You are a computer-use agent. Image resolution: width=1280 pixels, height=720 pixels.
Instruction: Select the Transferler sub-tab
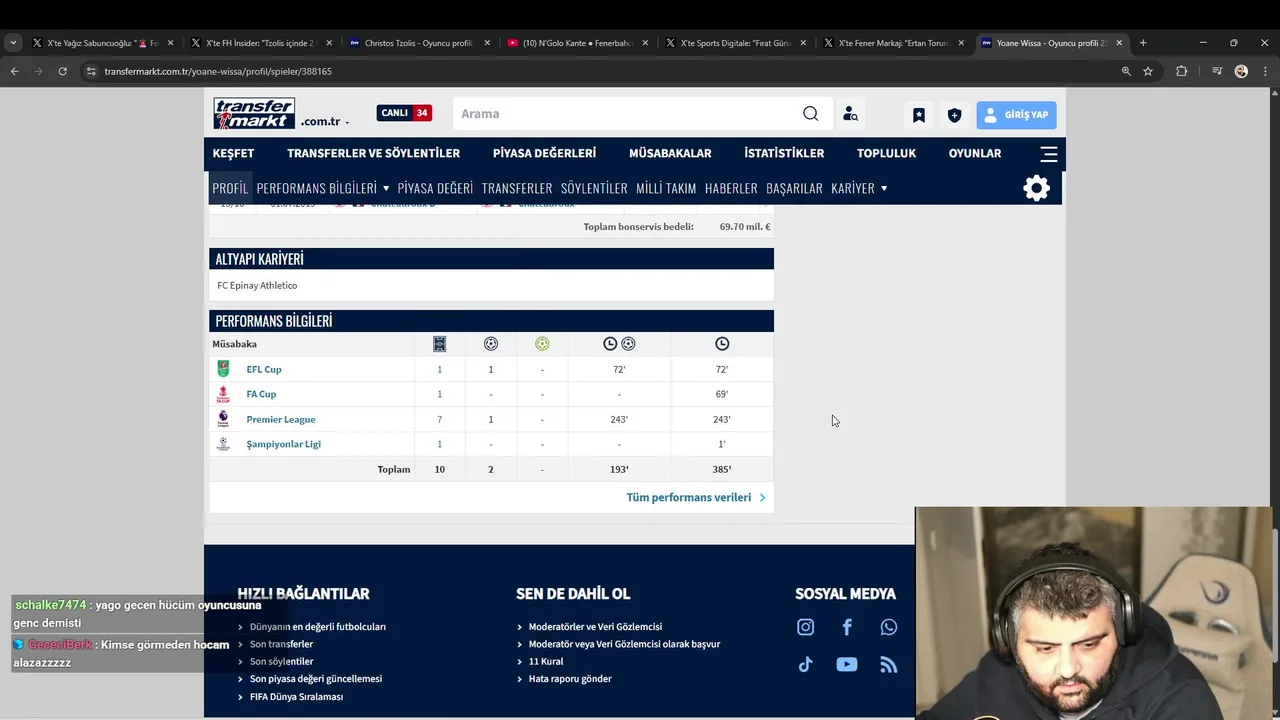click(x=517, y=188)
